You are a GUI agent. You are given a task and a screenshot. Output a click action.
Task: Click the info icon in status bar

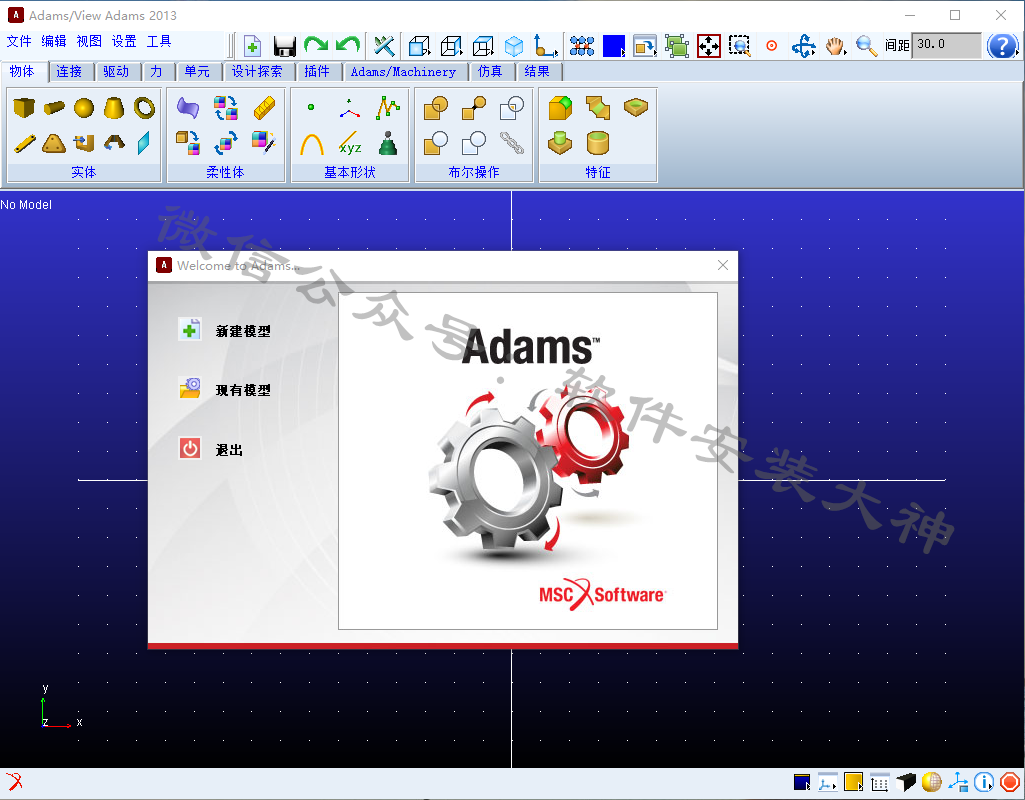pyautogui.click(x=984, y=782)
